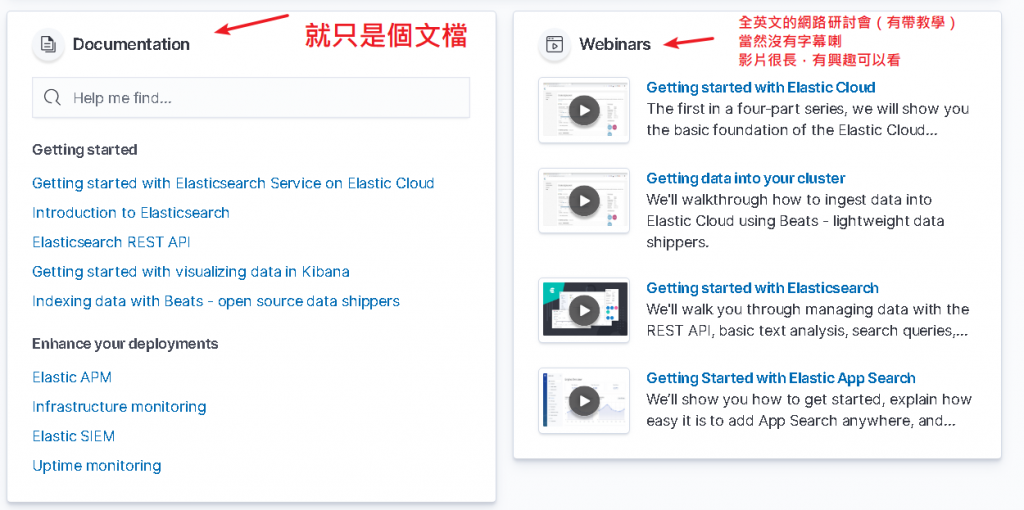
Task: Open Getting Started with Elastic App Search title
Action: [780, 378]
